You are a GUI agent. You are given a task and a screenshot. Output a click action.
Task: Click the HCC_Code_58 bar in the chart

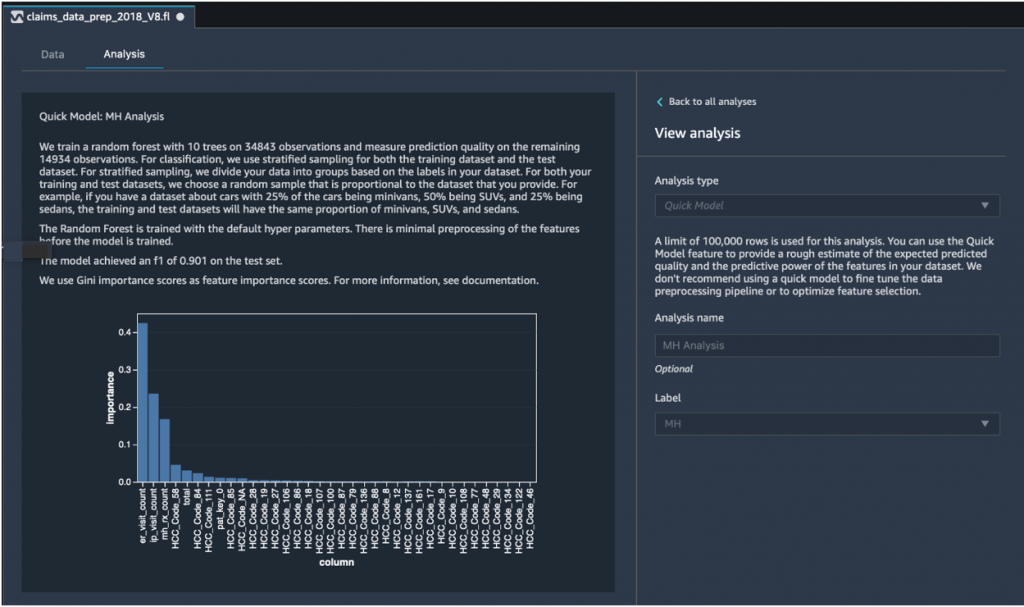[x=176, y=474]
